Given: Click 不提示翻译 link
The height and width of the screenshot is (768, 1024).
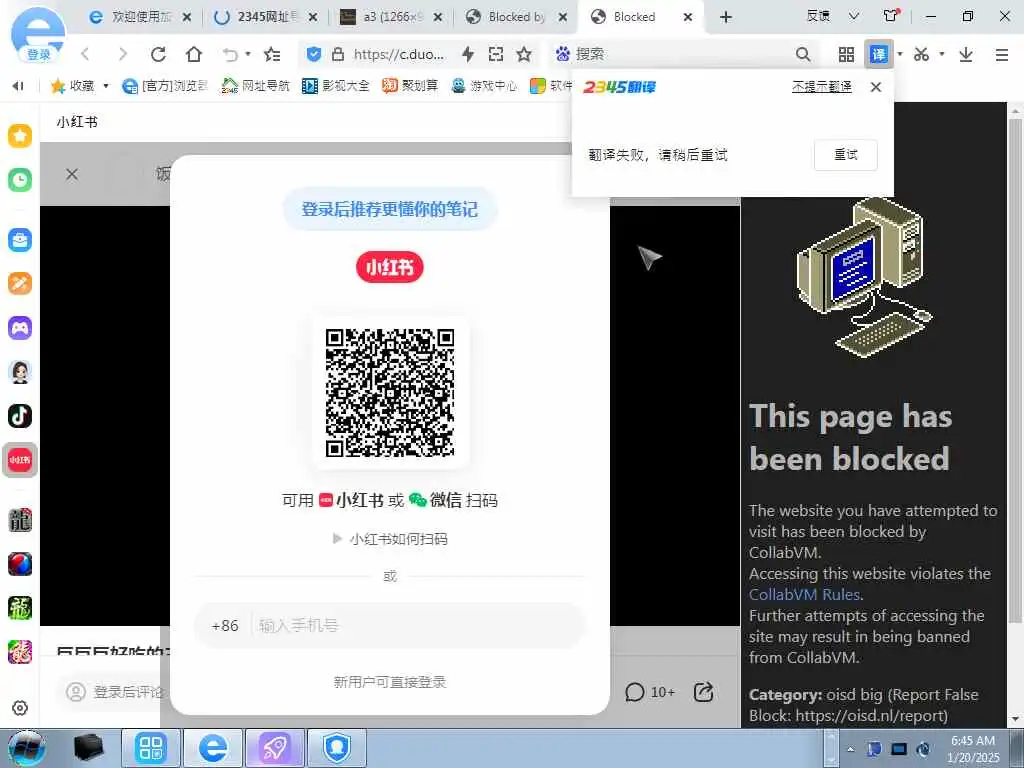Looking at the screenshot, I should click(x=822, y=87).
